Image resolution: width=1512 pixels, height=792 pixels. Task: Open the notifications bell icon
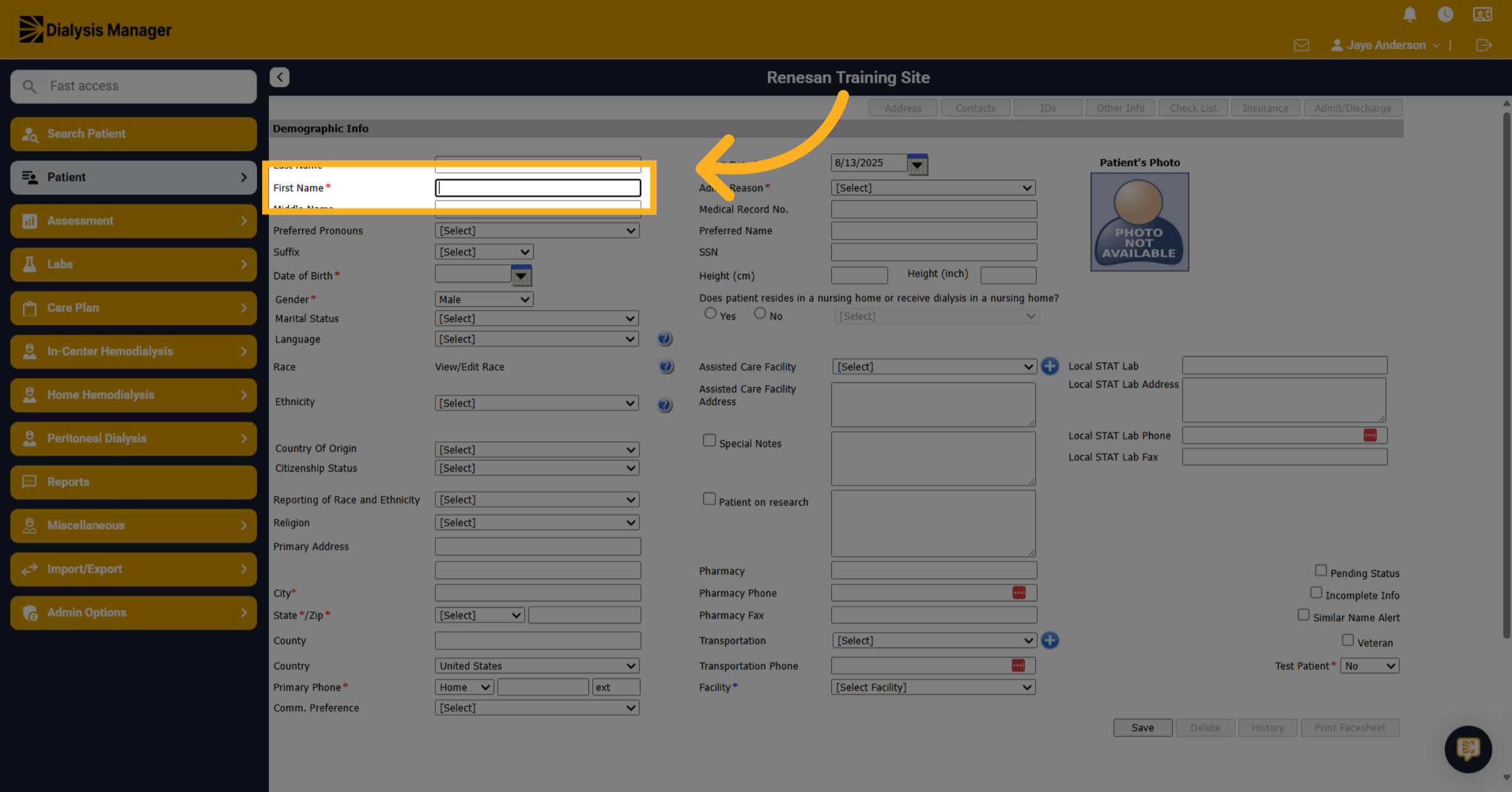point(1410,14)
